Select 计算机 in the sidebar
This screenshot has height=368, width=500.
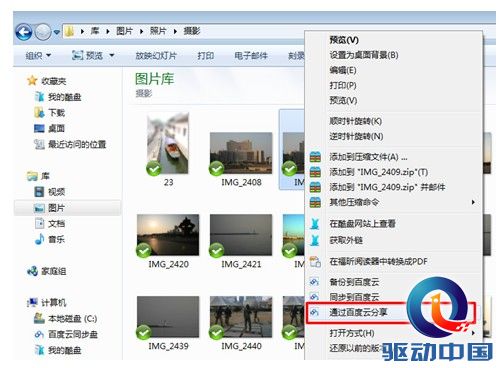(46, 302)
